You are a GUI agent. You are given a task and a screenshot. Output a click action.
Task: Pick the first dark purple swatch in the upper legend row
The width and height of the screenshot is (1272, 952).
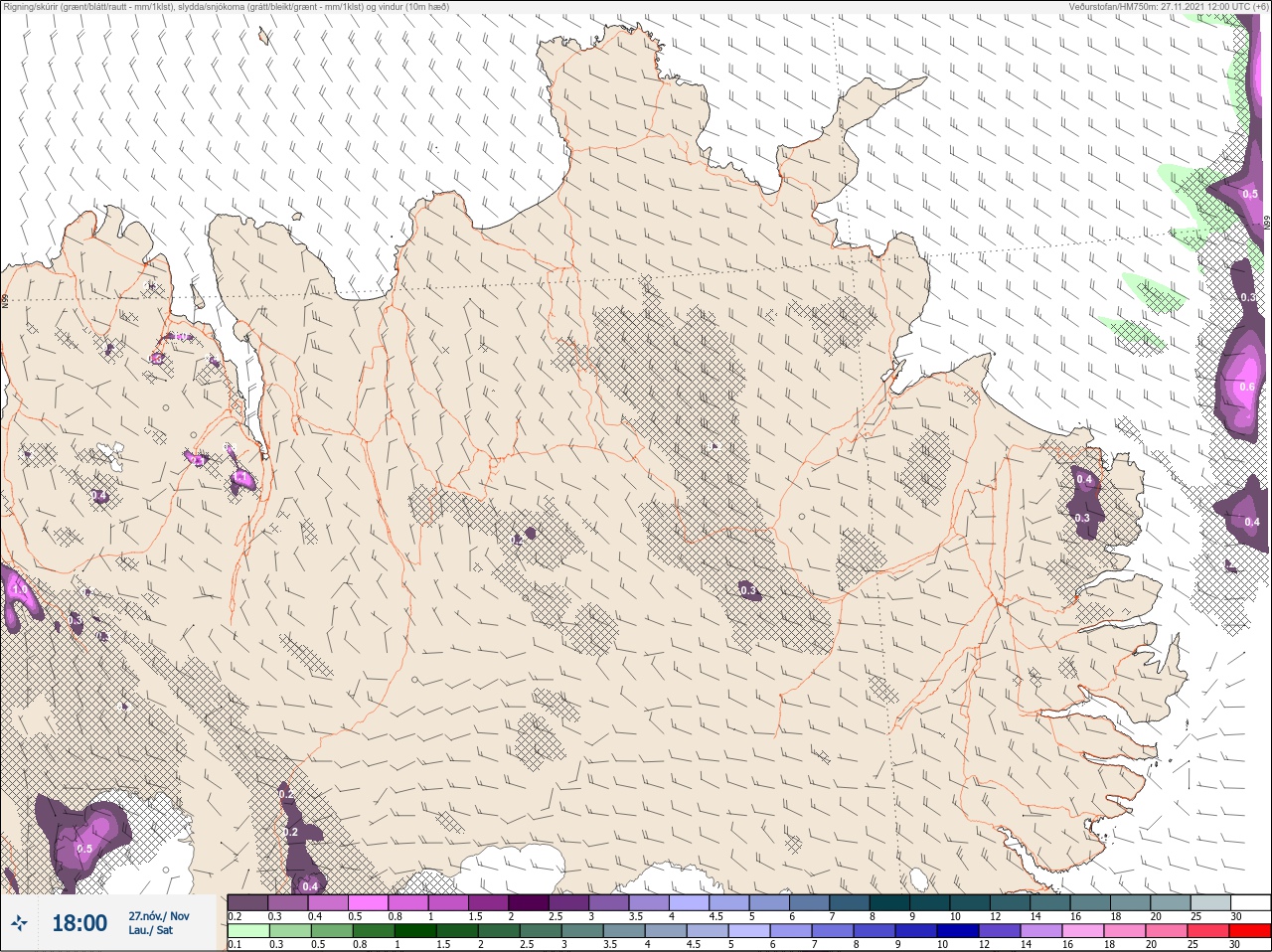point(247,902)
